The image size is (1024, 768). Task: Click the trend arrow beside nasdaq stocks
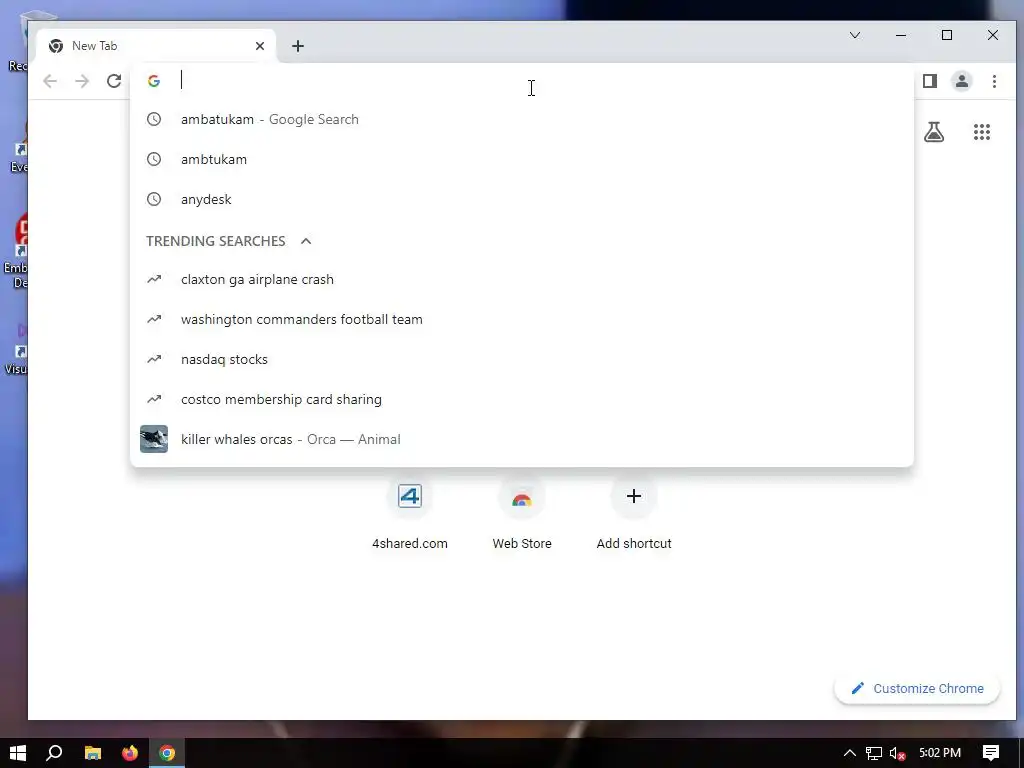tap(153, 359)
